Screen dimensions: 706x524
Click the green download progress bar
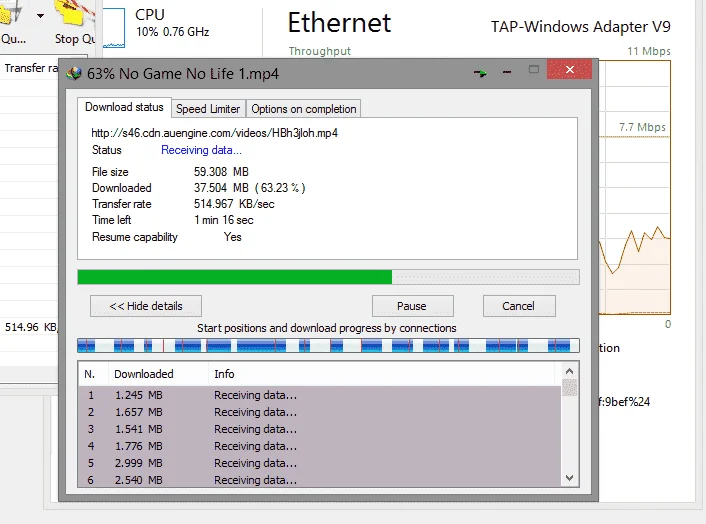click(x=328, y=277)
